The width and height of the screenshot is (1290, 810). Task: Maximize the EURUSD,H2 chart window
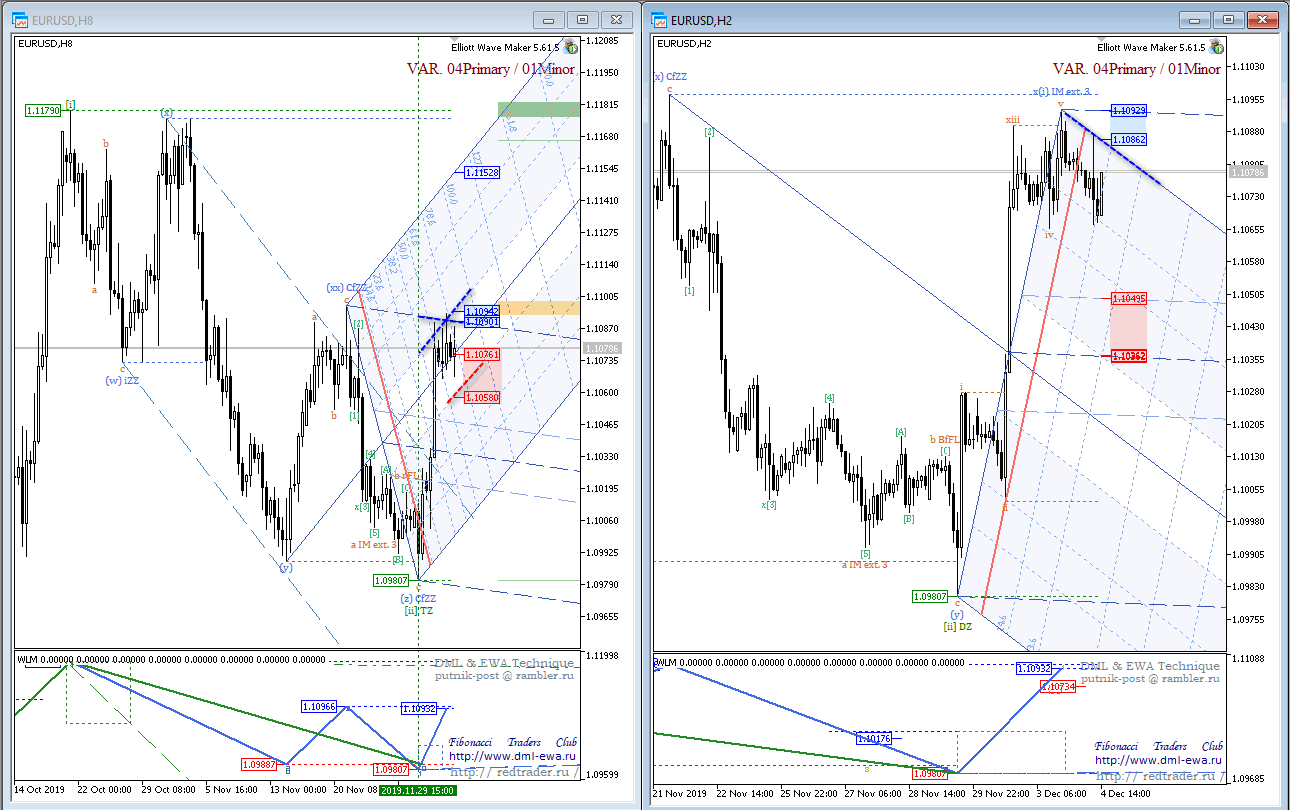[x=1227, y=19]
